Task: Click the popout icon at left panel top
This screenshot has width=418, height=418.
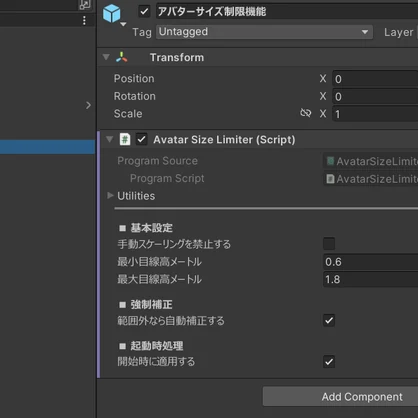Action: [85, 5]
